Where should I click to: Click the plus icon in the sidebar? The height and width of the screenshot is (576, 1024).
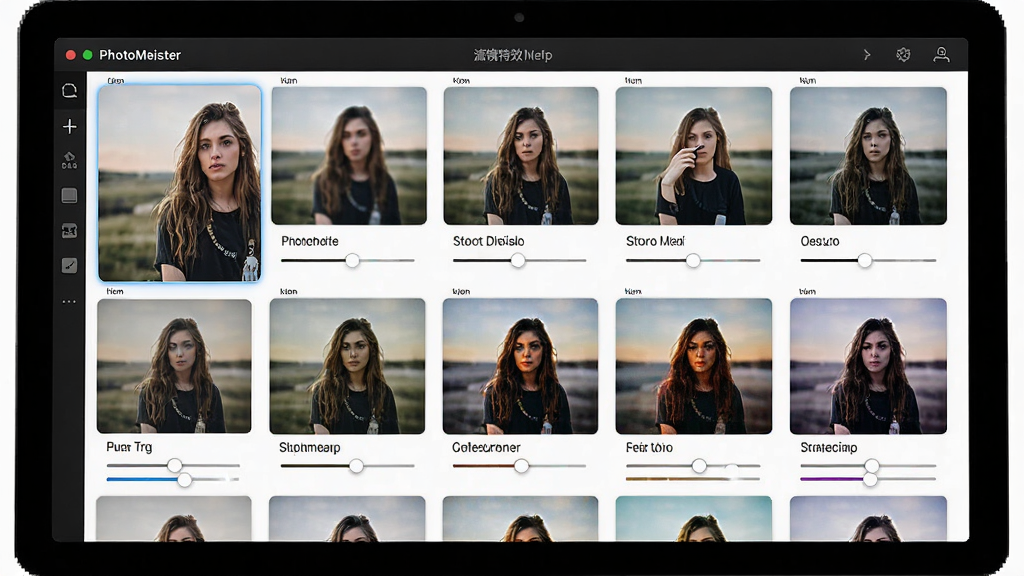pos(69,126)
